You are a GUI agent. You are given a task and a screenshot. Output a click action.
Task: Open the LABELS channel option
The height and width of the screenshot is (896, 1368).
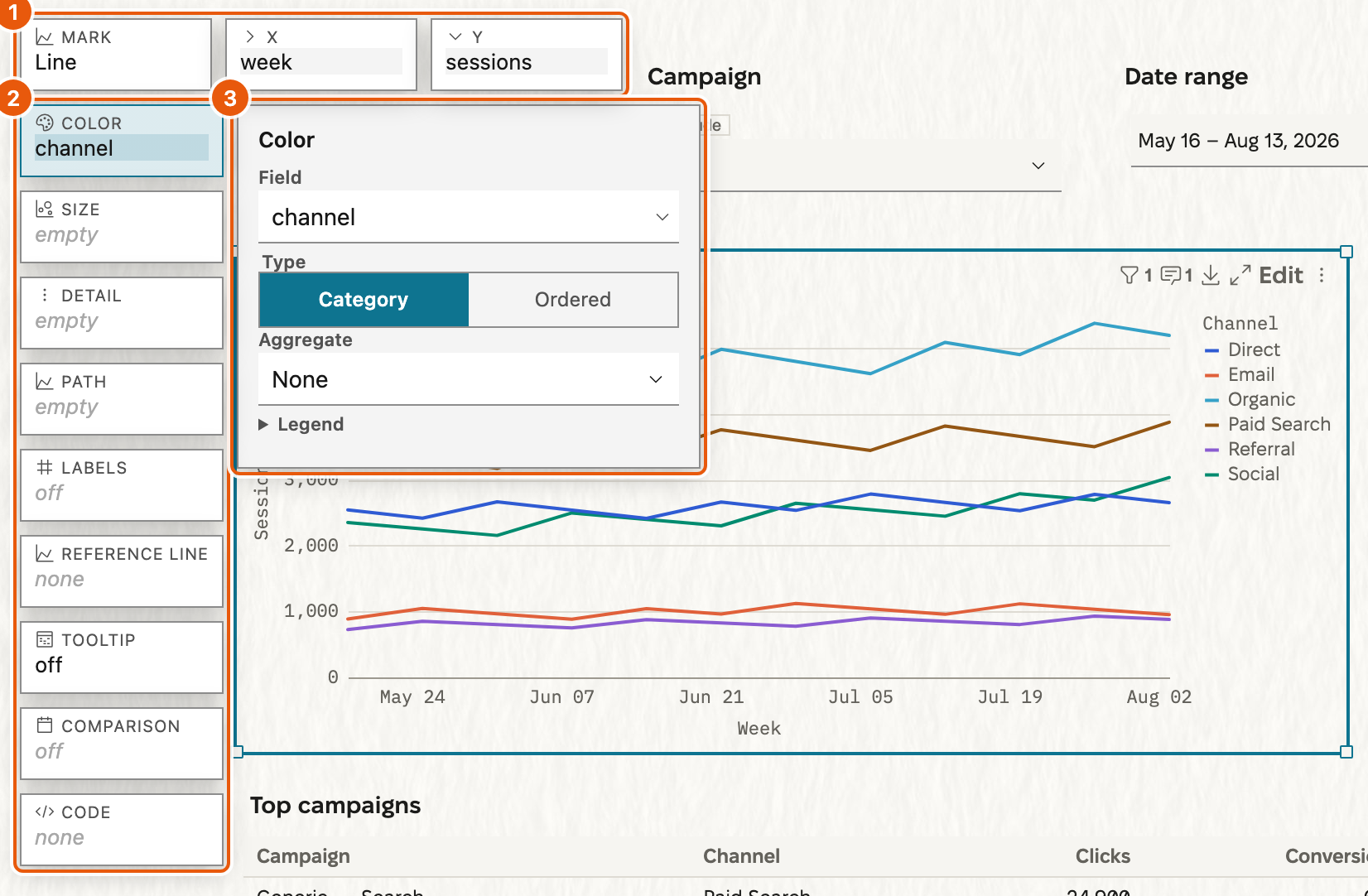coord(122,485)
